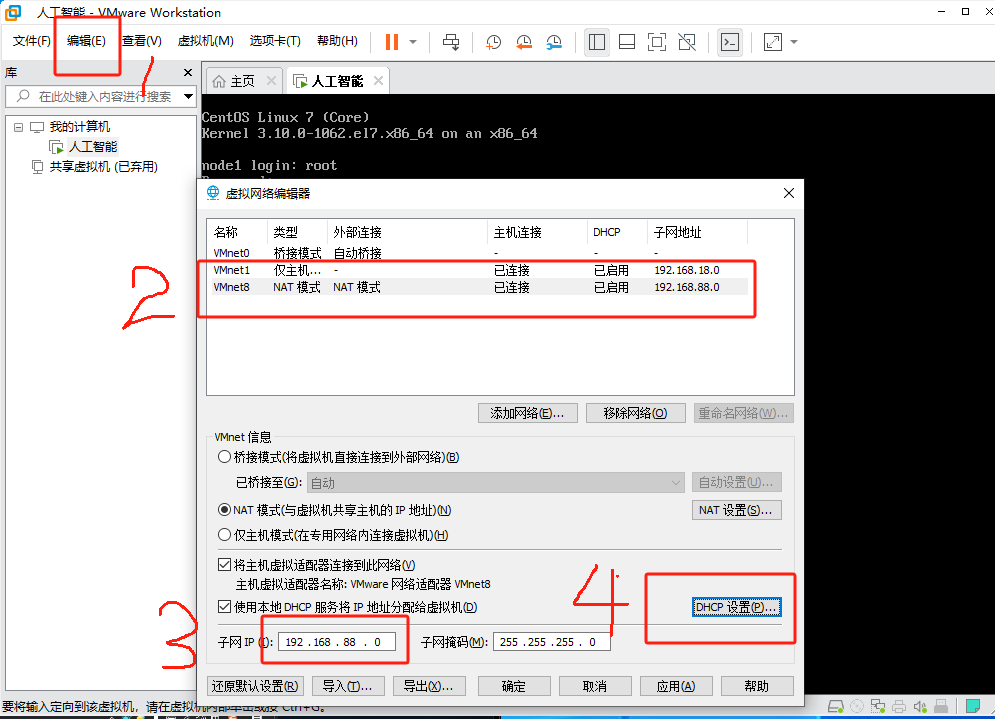Close the 主页 tab
Screen dimensions: 995x719
click(x=271, y=81)
